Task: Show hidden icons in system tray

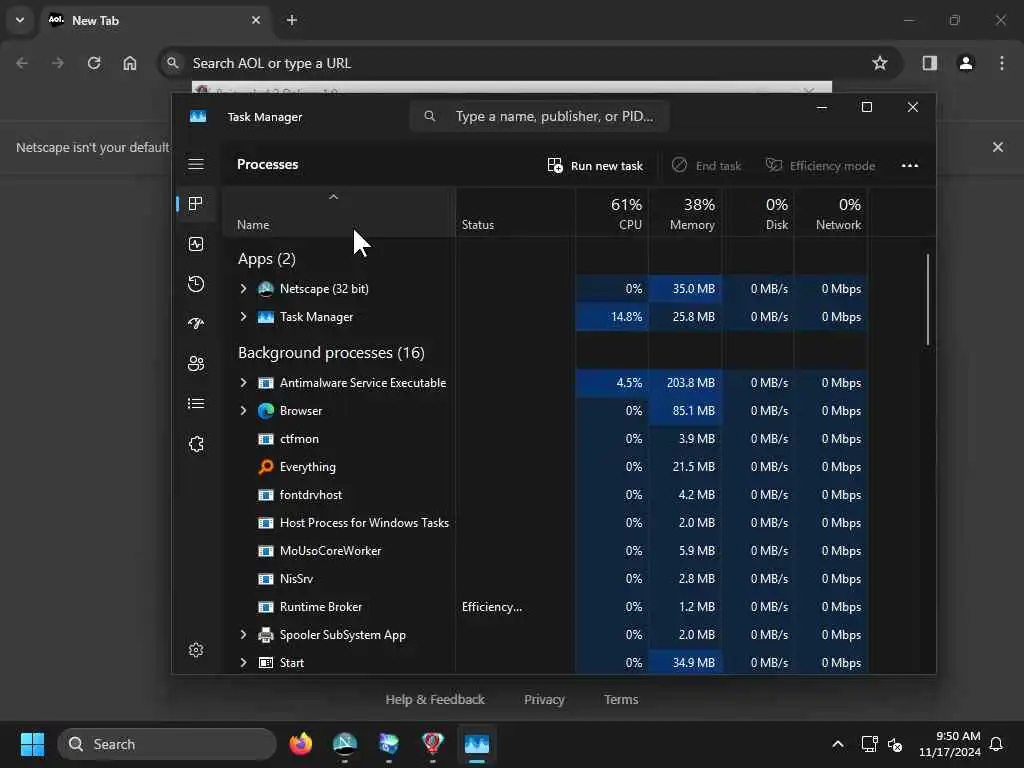Action: pos(838,744)
